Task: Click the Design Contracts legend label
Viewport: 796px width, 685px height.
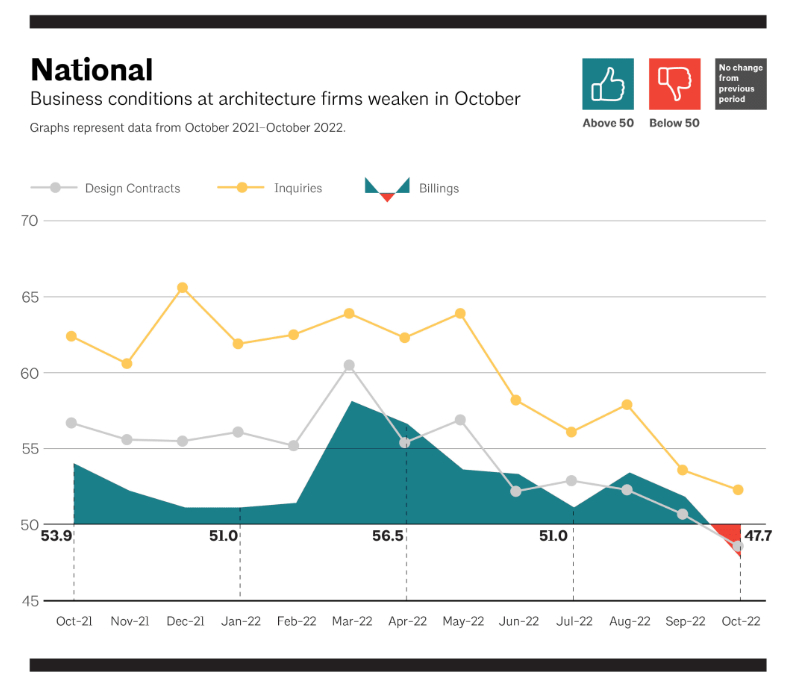Action: pyautogui.click(x=132, y=188)
